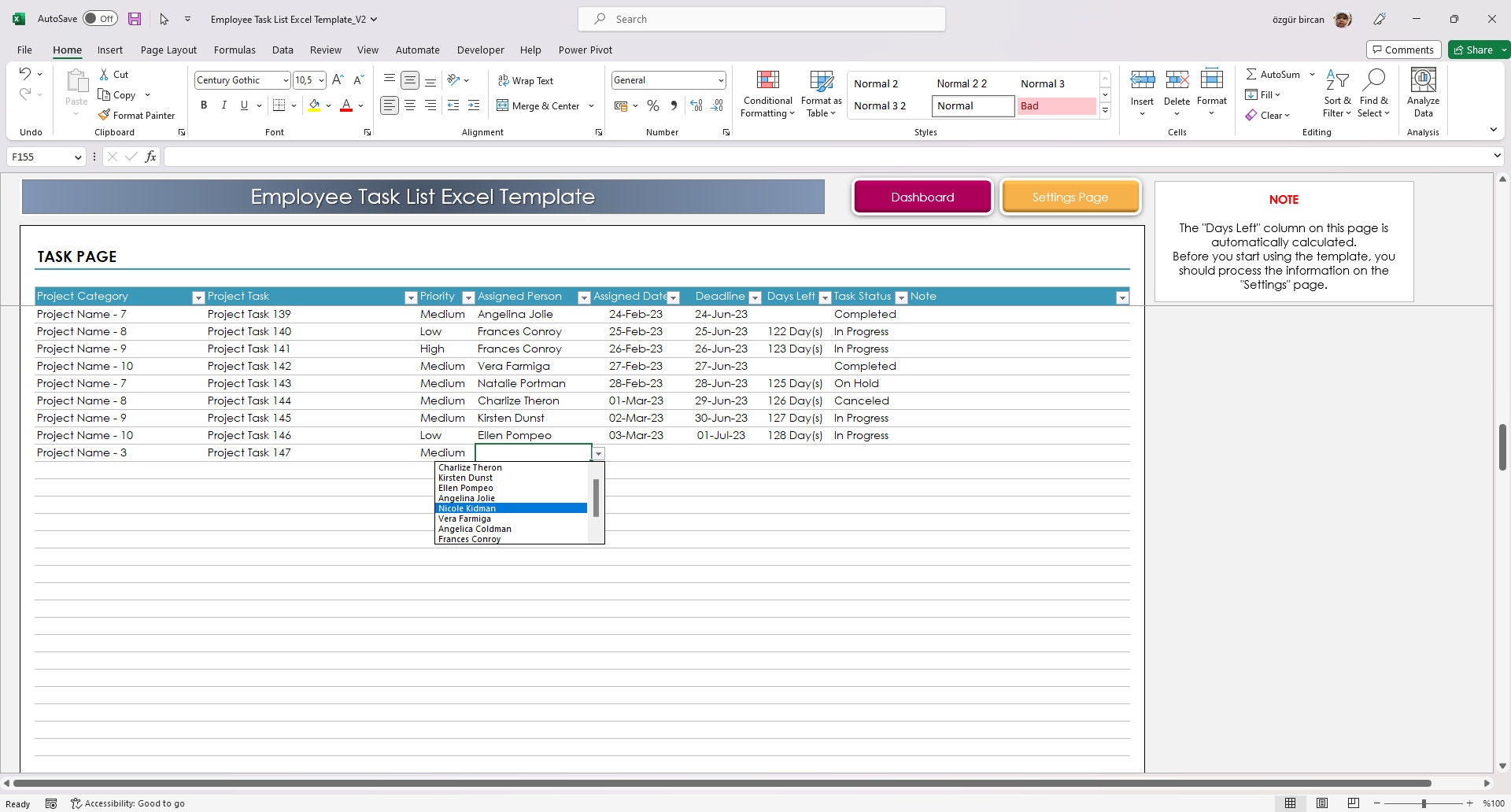Click the Wrap Text icon
The height and width of the screenshot is (812, 1511).
[x=526, y=80]
